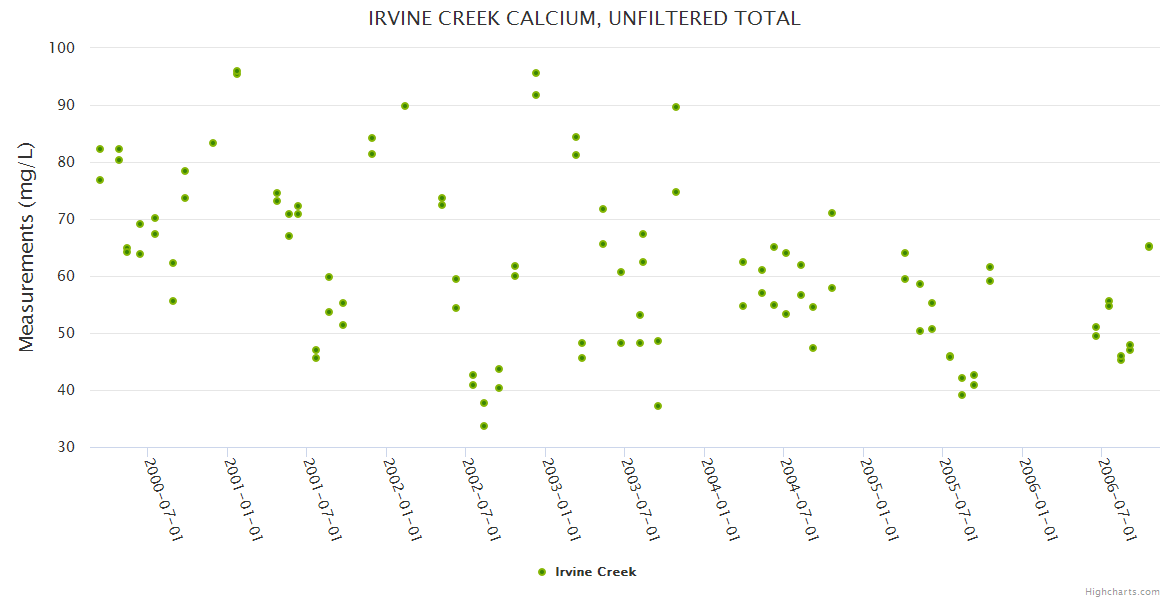
Task: Click the rightmost data point near 65 mg/L
Action: [x=1149, y=246]
